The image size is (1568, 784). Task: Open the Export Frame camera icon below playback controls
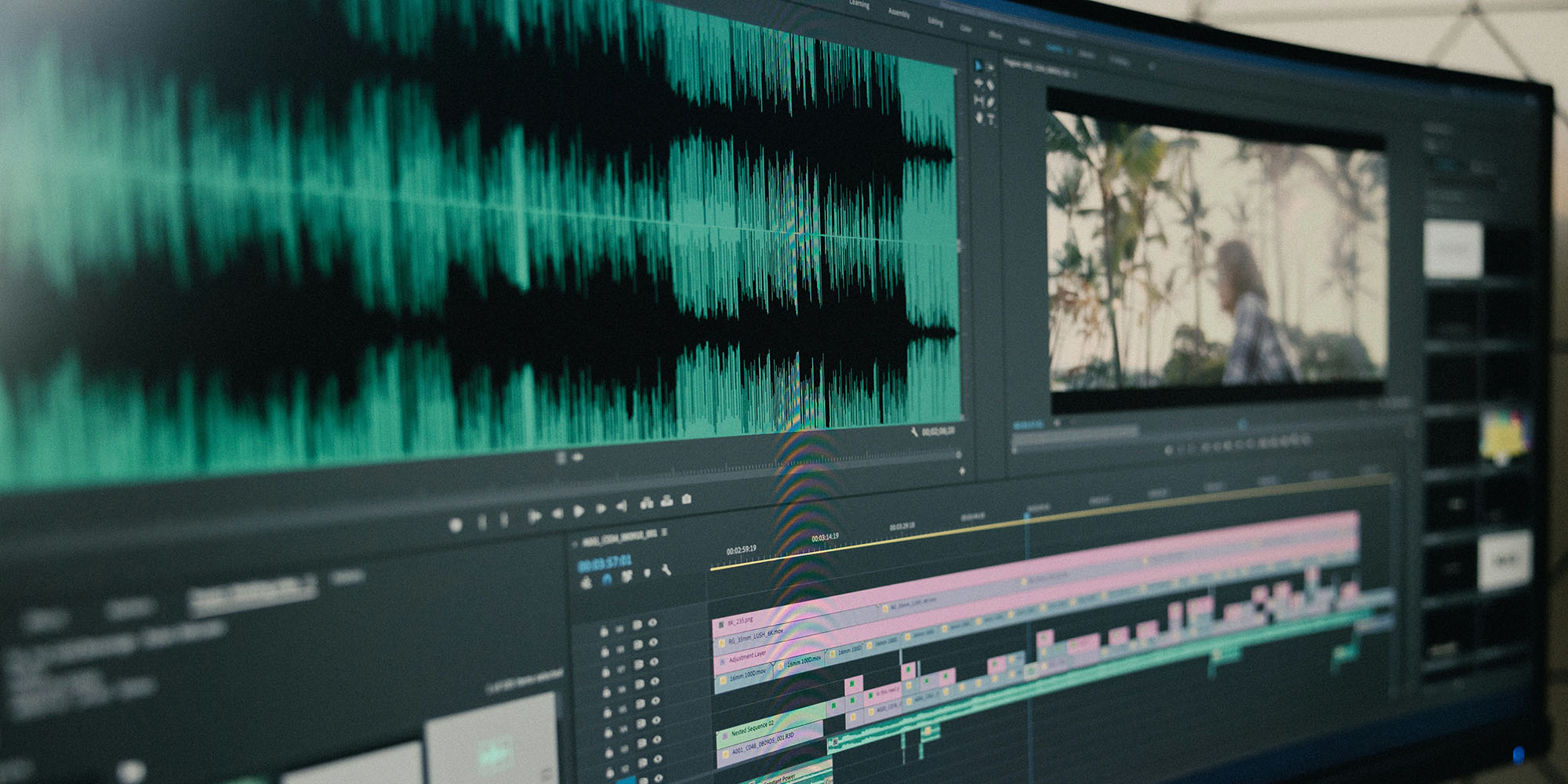[688, 499]
